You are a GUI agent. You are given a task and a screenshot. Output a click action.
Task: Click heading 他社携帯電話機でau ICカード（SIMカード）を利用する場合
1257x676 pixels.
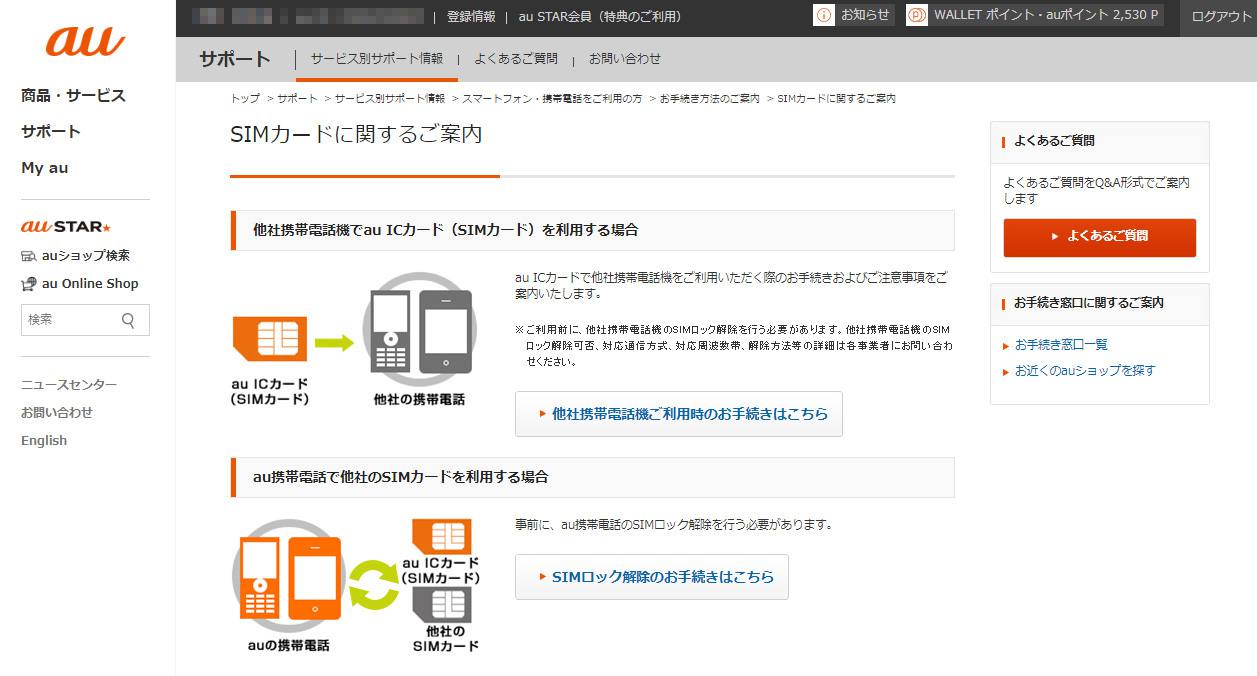pos(446,230)
